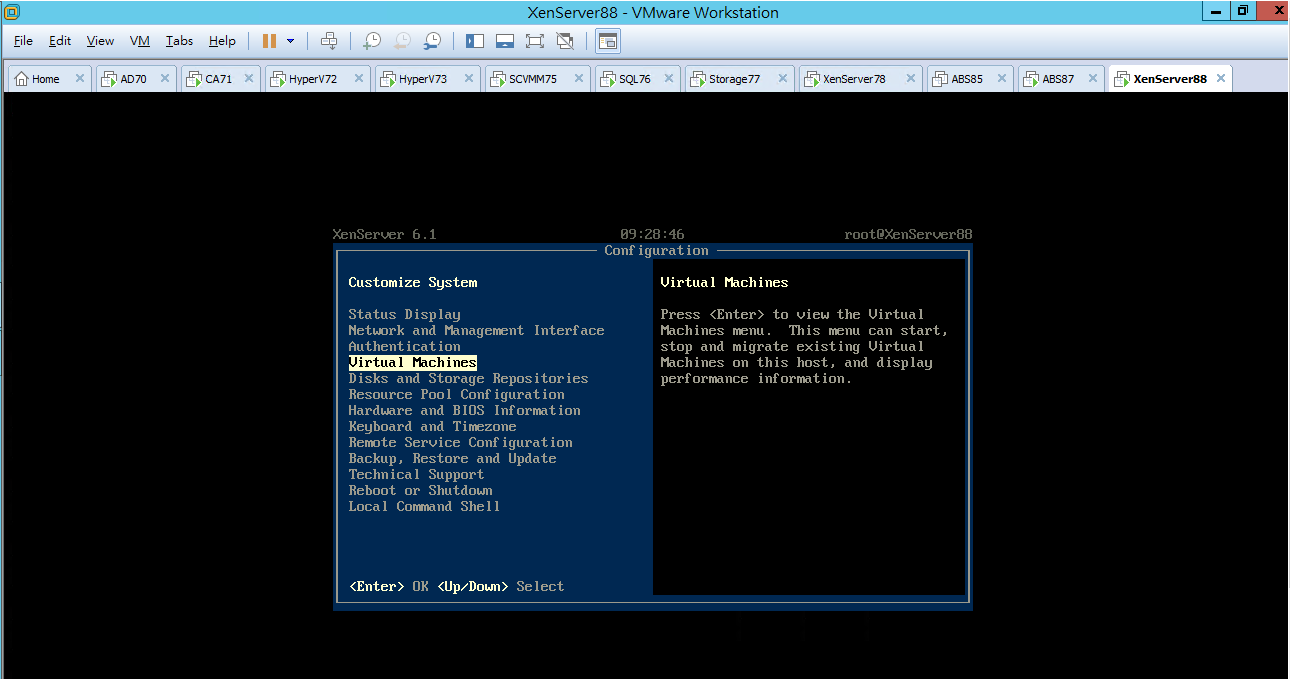The width and height of the screenshot is (1290, 679).
Task: Select 'Network and Management Interface' entry
Action: (x=476, y=330)
